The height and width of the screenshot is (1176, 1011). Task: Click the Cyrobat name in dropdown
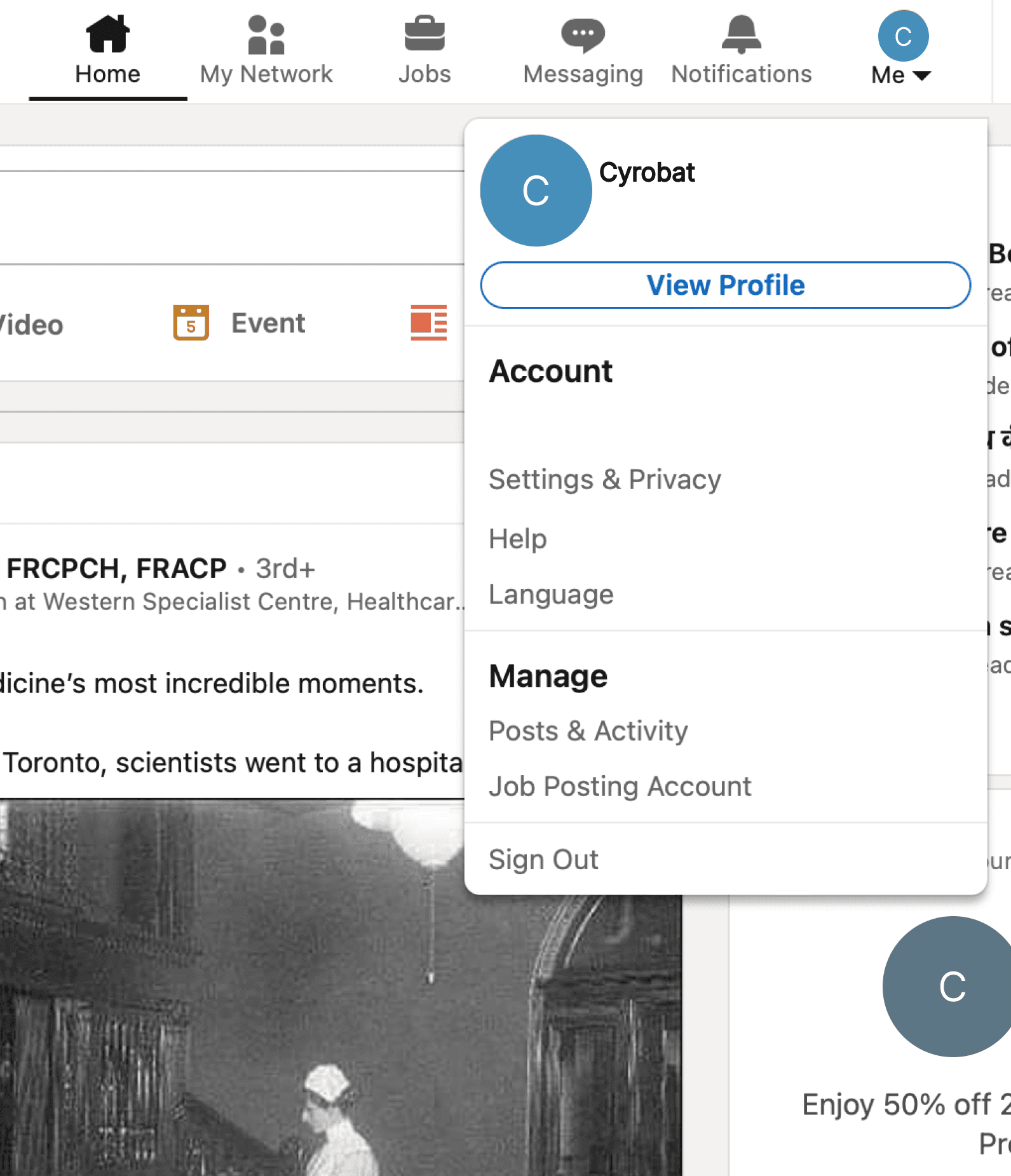647,173
